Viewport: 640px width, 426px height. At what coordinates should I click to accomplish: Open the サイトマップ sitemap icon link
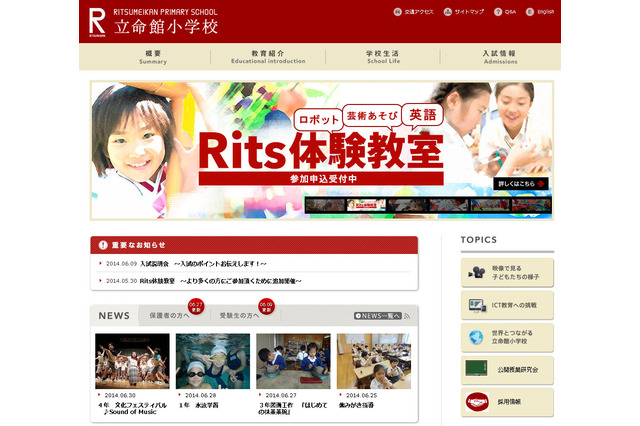464,12
